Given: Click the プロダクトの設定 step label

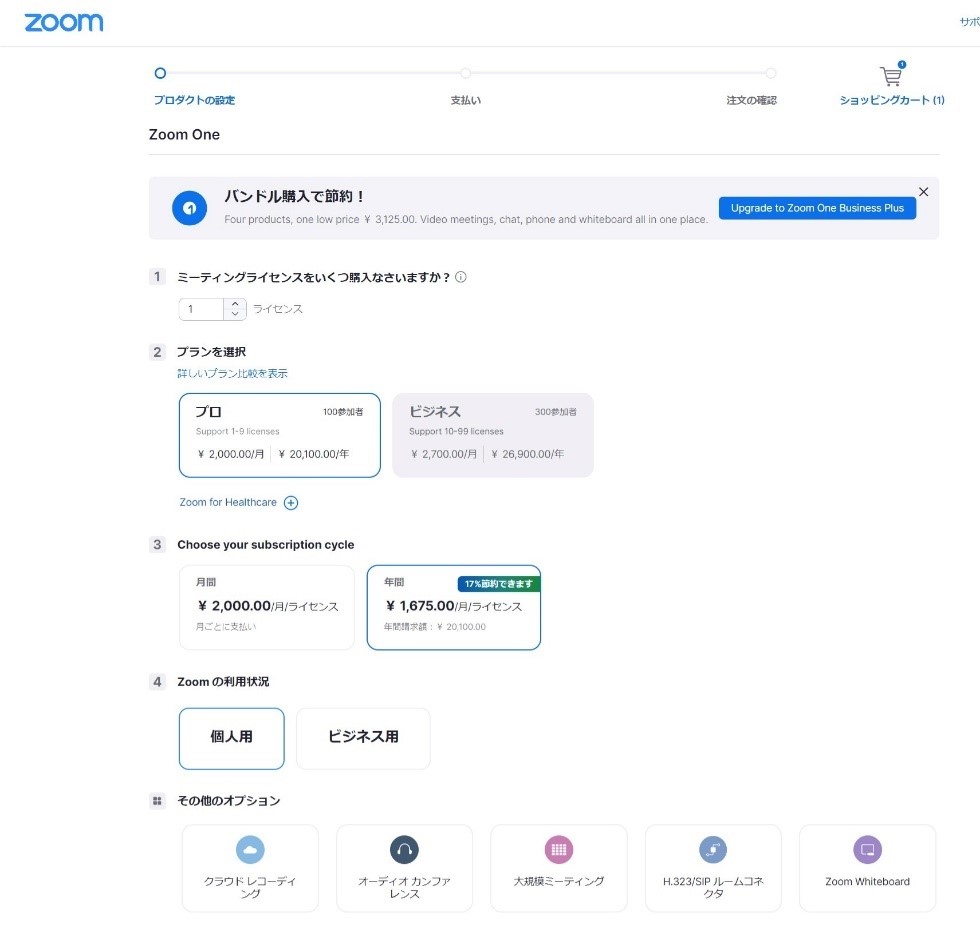Looking at the screenshot, I should coord(194,100).
